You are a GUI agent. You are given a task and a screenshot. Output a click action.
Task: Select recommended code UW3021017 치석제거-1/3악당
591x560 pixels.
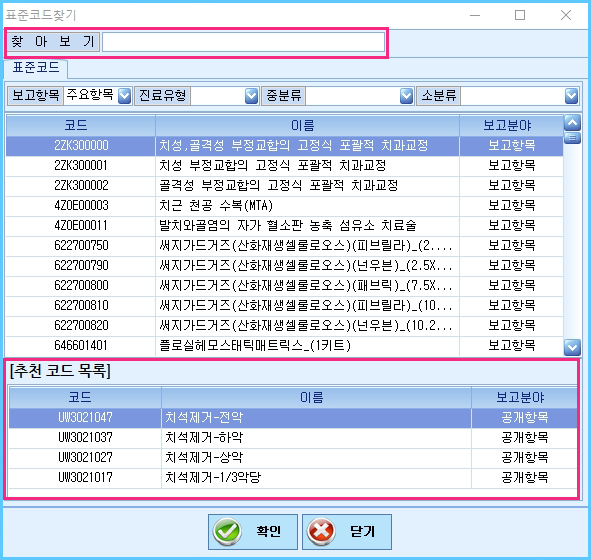(x=293, y=477)
